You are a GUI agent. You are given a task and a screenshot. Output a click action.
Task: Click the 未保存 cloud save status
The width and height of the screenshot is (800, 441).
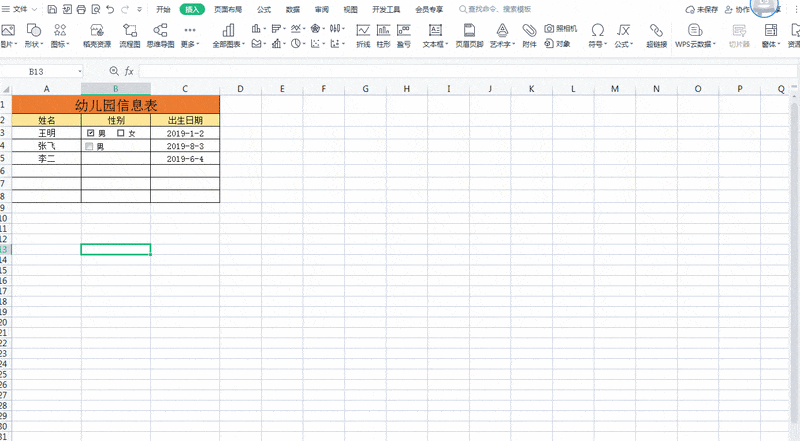coord(702,10)
